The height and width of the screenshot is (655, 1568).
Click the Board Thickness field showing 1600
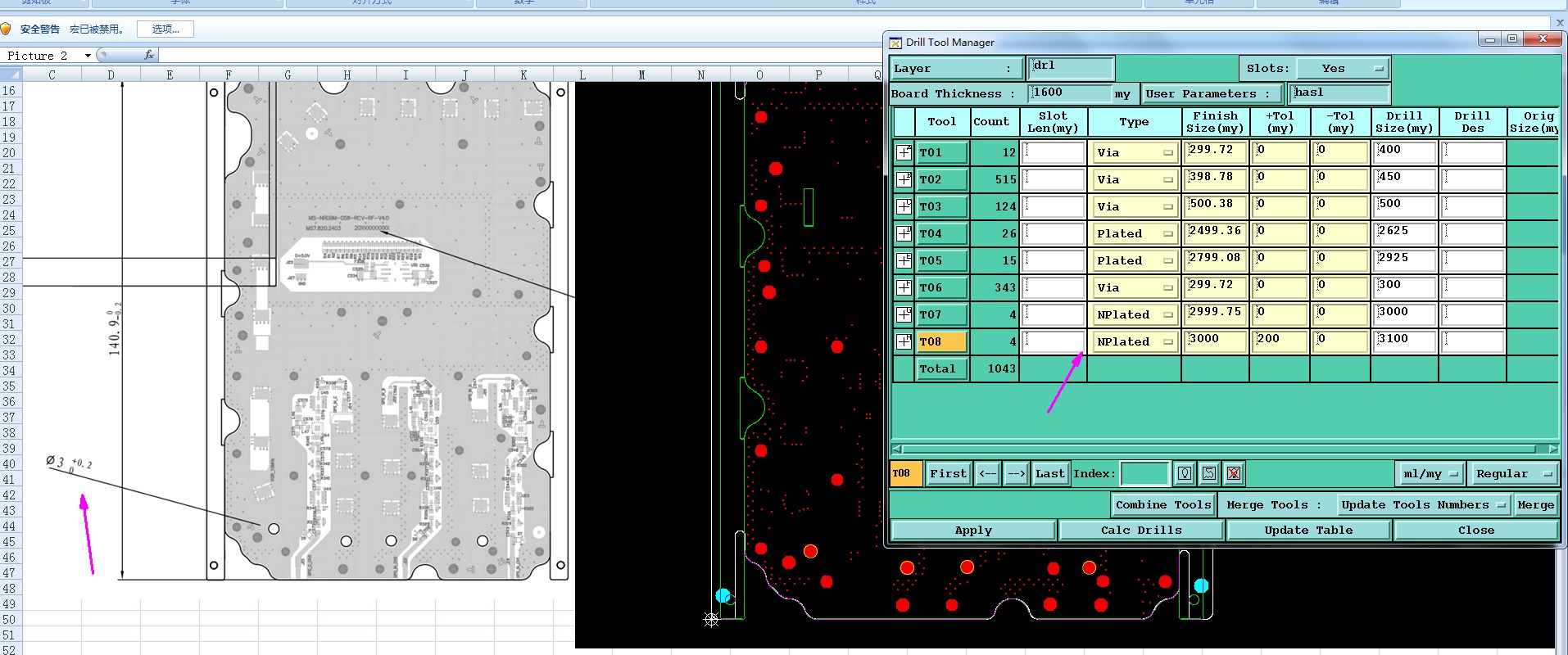click(x=1070, y=93)
